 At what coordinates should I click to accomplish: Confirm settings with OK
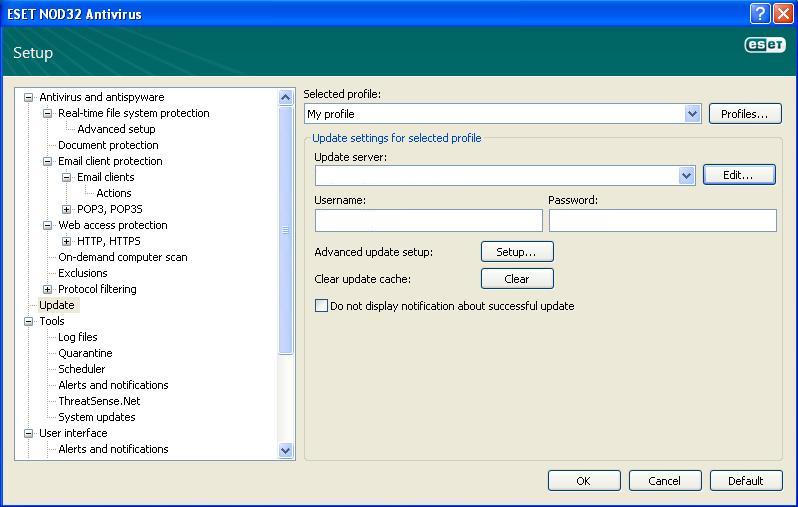click(584, 481)
